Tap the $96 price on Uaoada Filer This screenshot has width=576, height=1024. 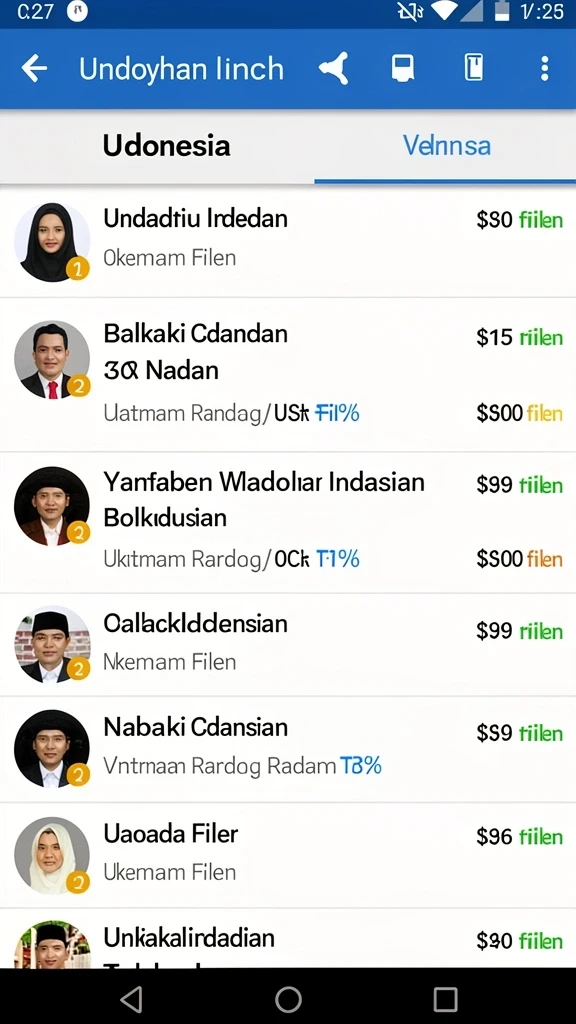point(494,837)
